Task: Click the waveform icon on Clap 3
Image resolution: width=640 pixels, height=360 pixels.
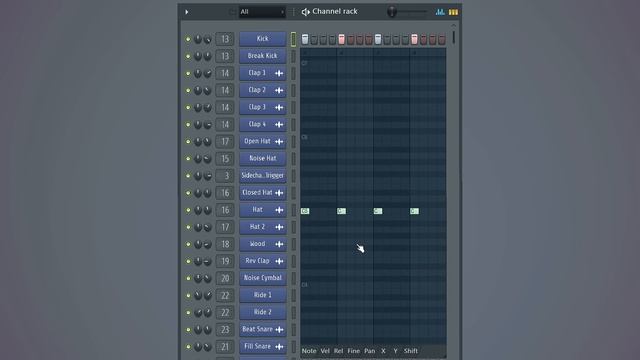Action: point(279,107)
